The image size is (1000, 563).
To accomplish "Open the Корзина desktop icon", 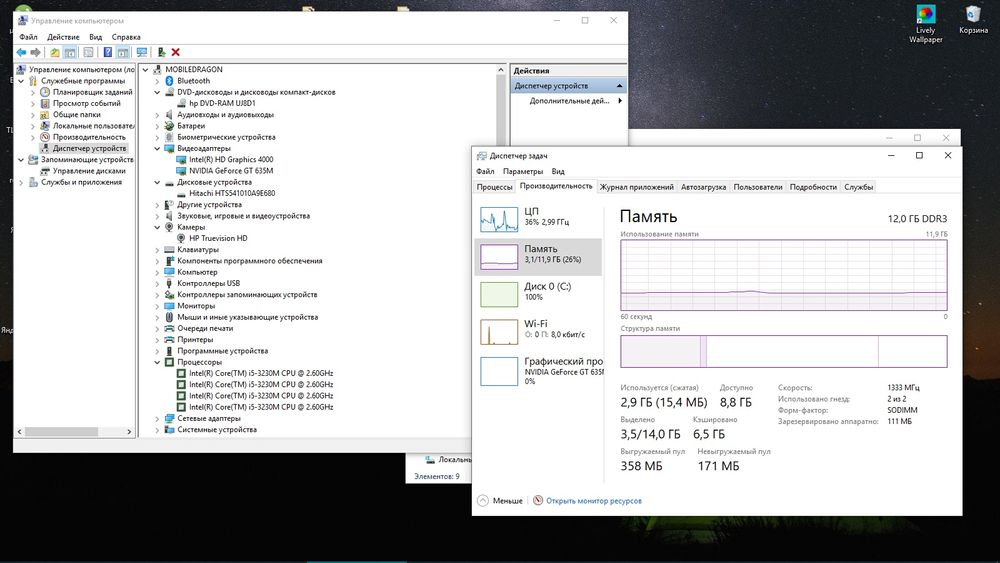I will click(973, 20).
